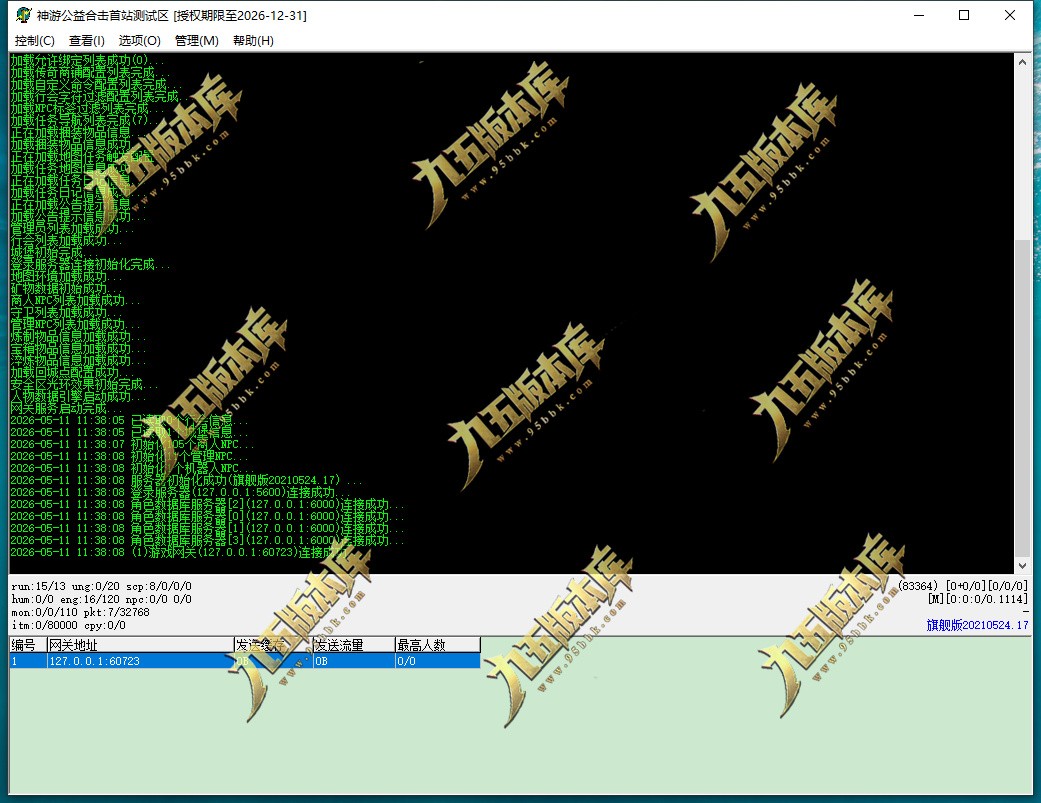Click row number 1 cell
This screenshot has width=1041, height=803.
(27, 661)
